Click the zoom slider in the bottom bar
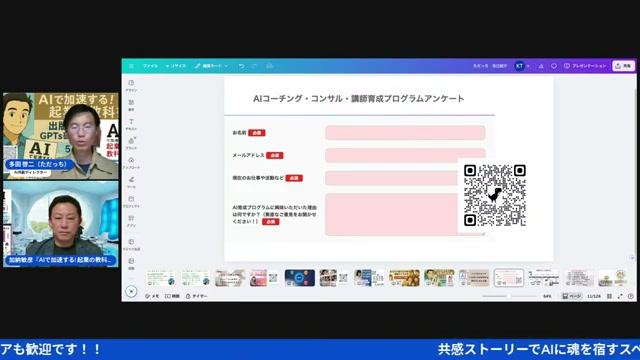 click(x=509, y=296)
